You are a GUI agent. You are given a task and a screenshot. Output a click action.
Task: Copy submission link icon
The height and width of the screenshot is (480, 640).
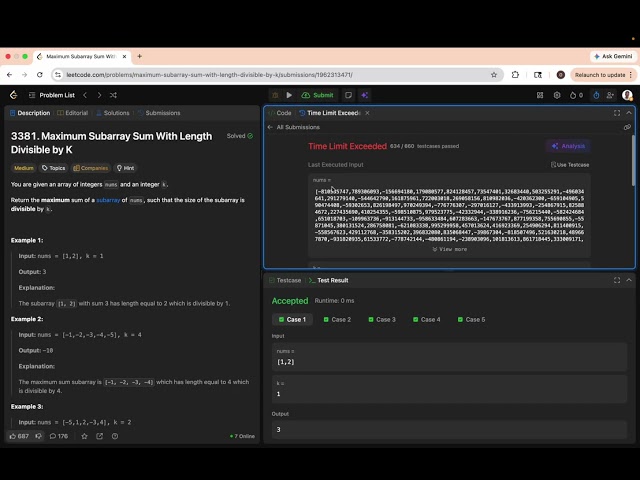[x=627, y=127]
